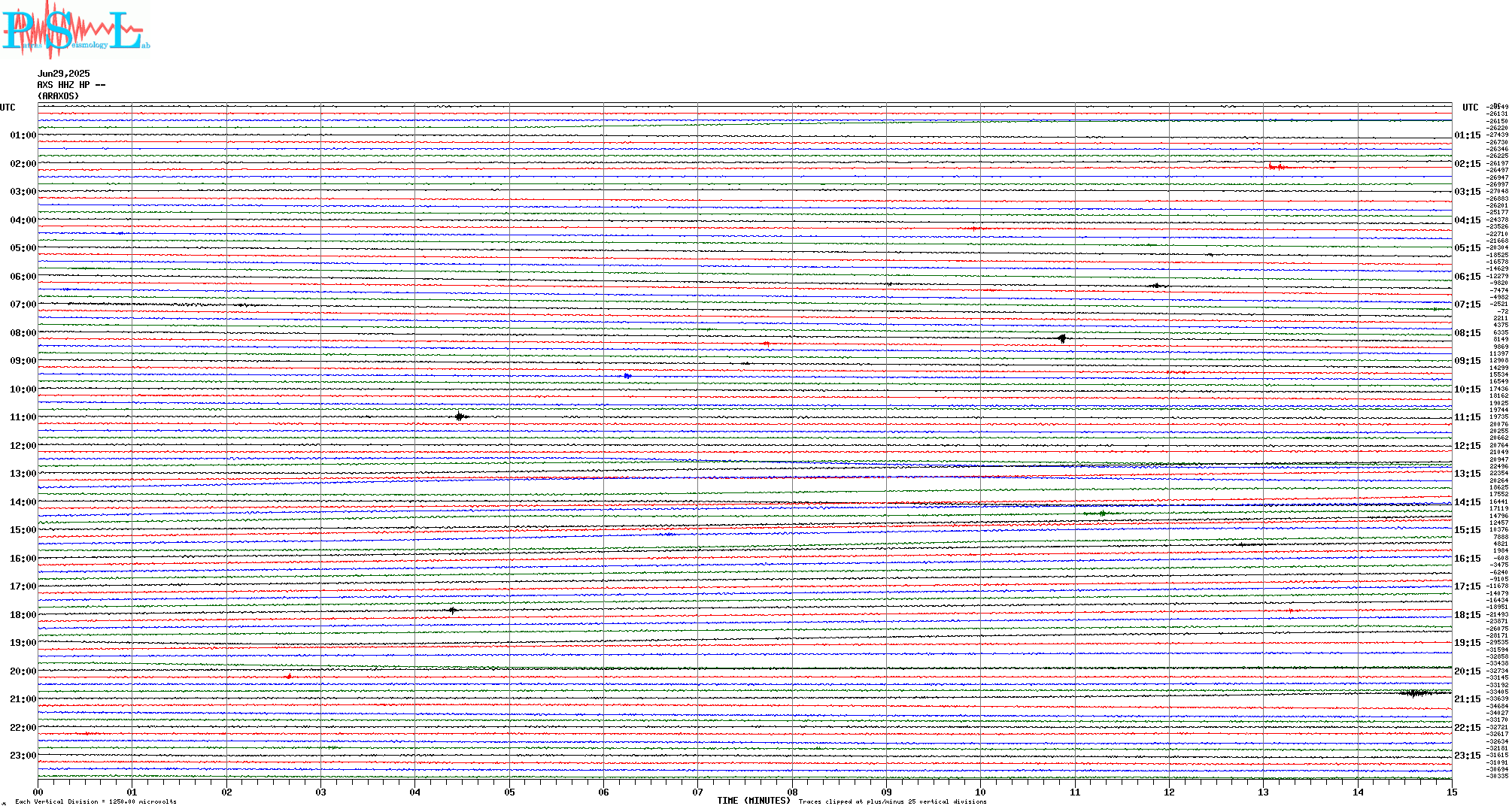The width and height of the screenshot is (1512, 812).
Task: Click the 21:00 hour label
Action: pos(23,699)
